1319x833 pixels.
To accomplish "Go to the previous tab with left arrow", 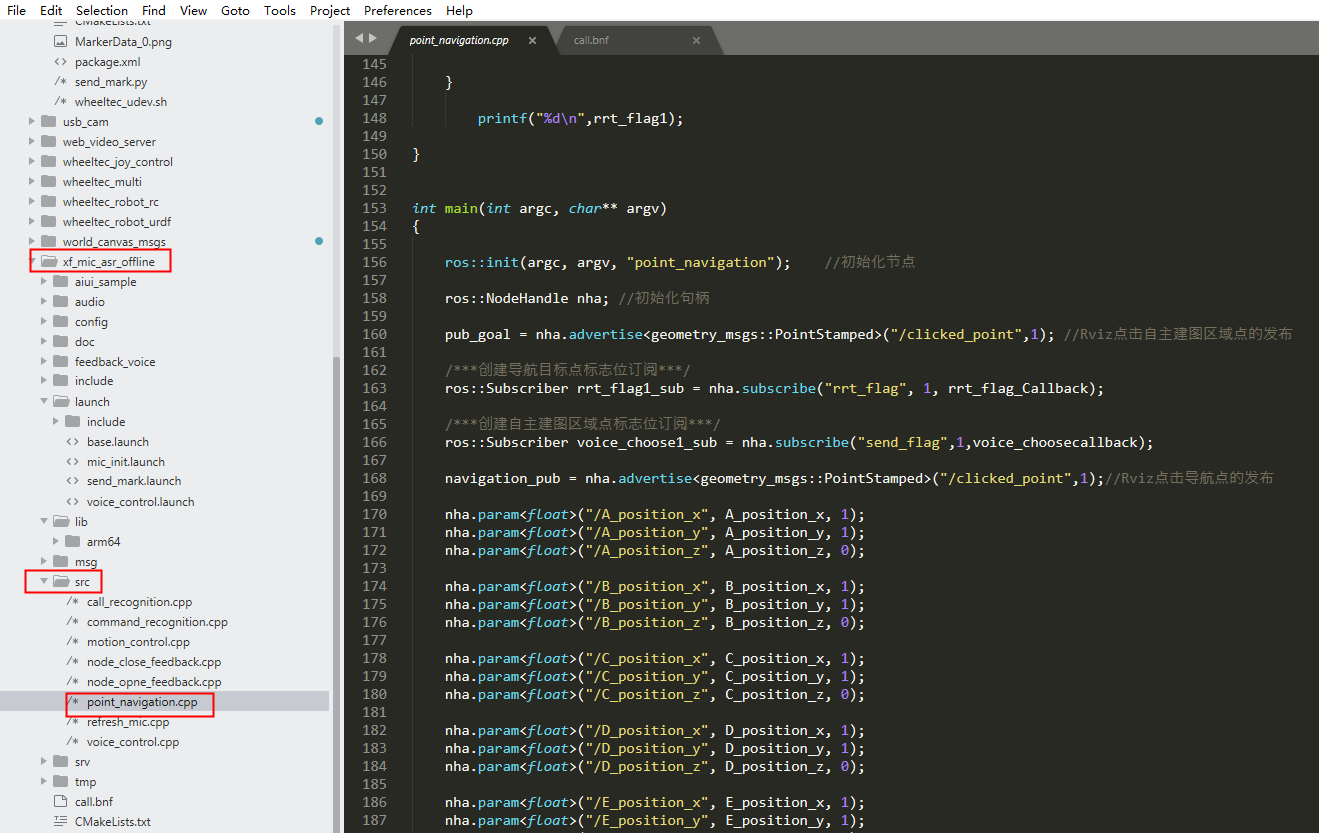I will click(x=359, y=38).
